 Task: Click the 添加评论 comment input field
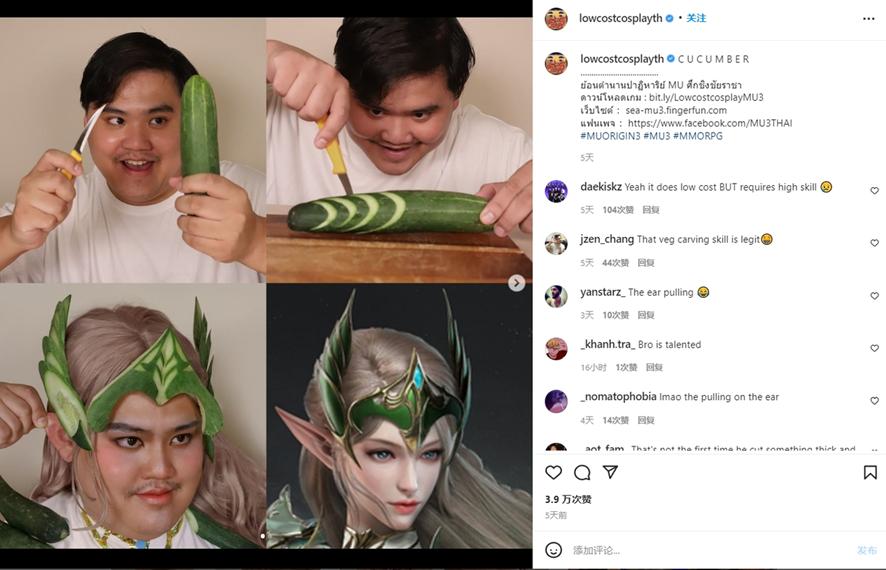click(x=700, y=550)
